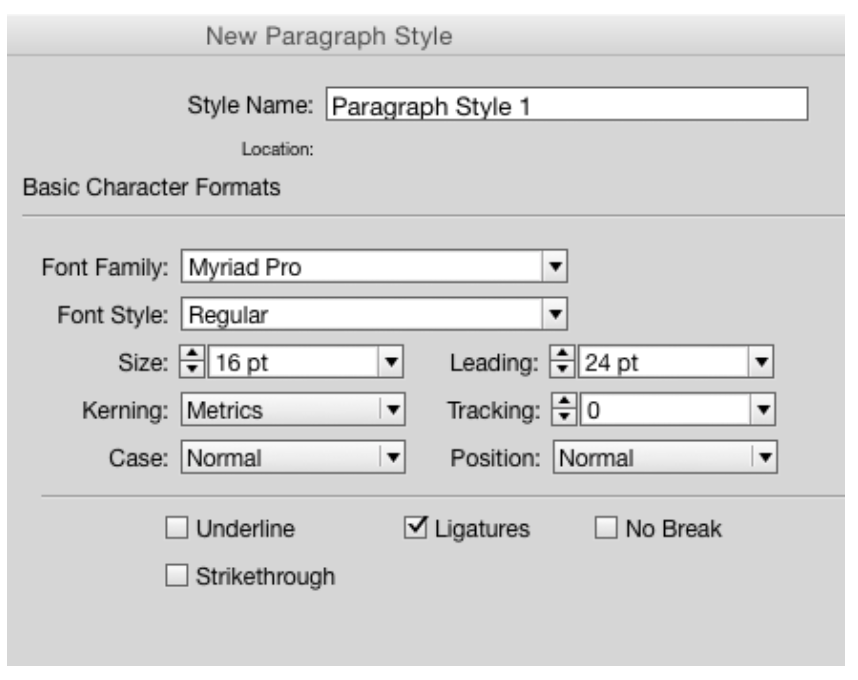
Task: Open the Case dropdown arrow
Action: tap(393, 458)
